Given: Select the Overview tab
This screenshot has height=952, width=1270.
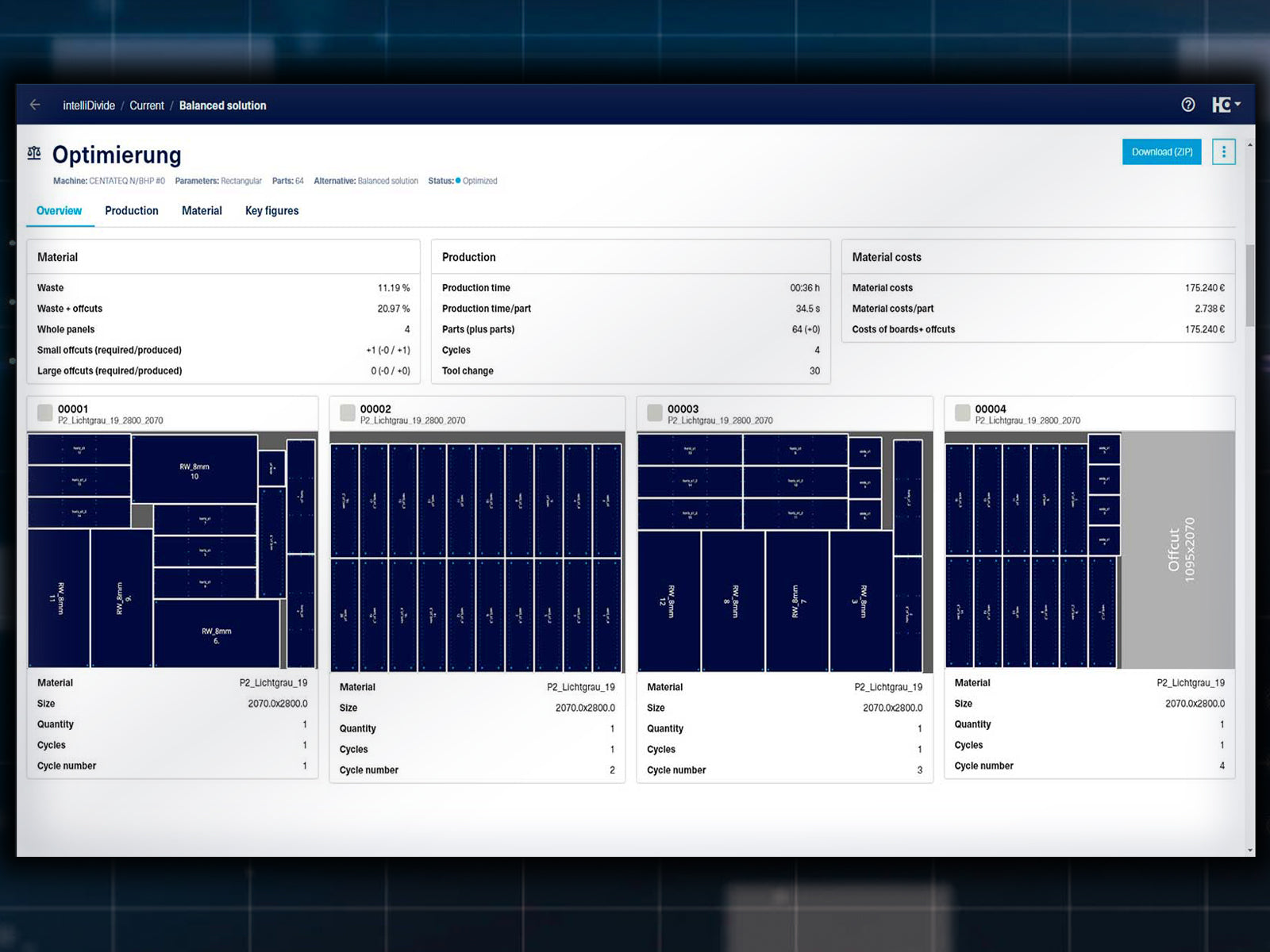Looking at the screenshot, I should point(59,210).
